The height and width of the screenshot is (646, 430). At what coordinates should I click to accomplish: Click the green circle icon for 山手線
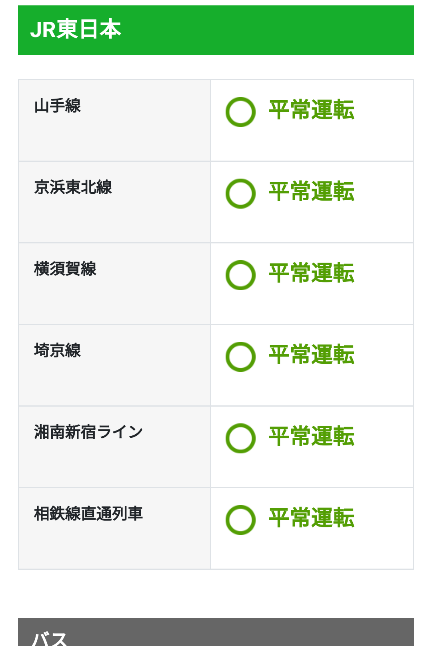(241, 112)
